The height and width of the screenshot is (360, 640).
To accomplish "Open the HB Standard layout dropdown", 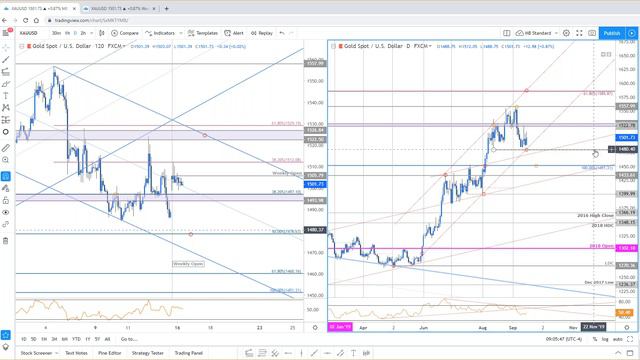I will pyautogui.click(x=536, y=33).
